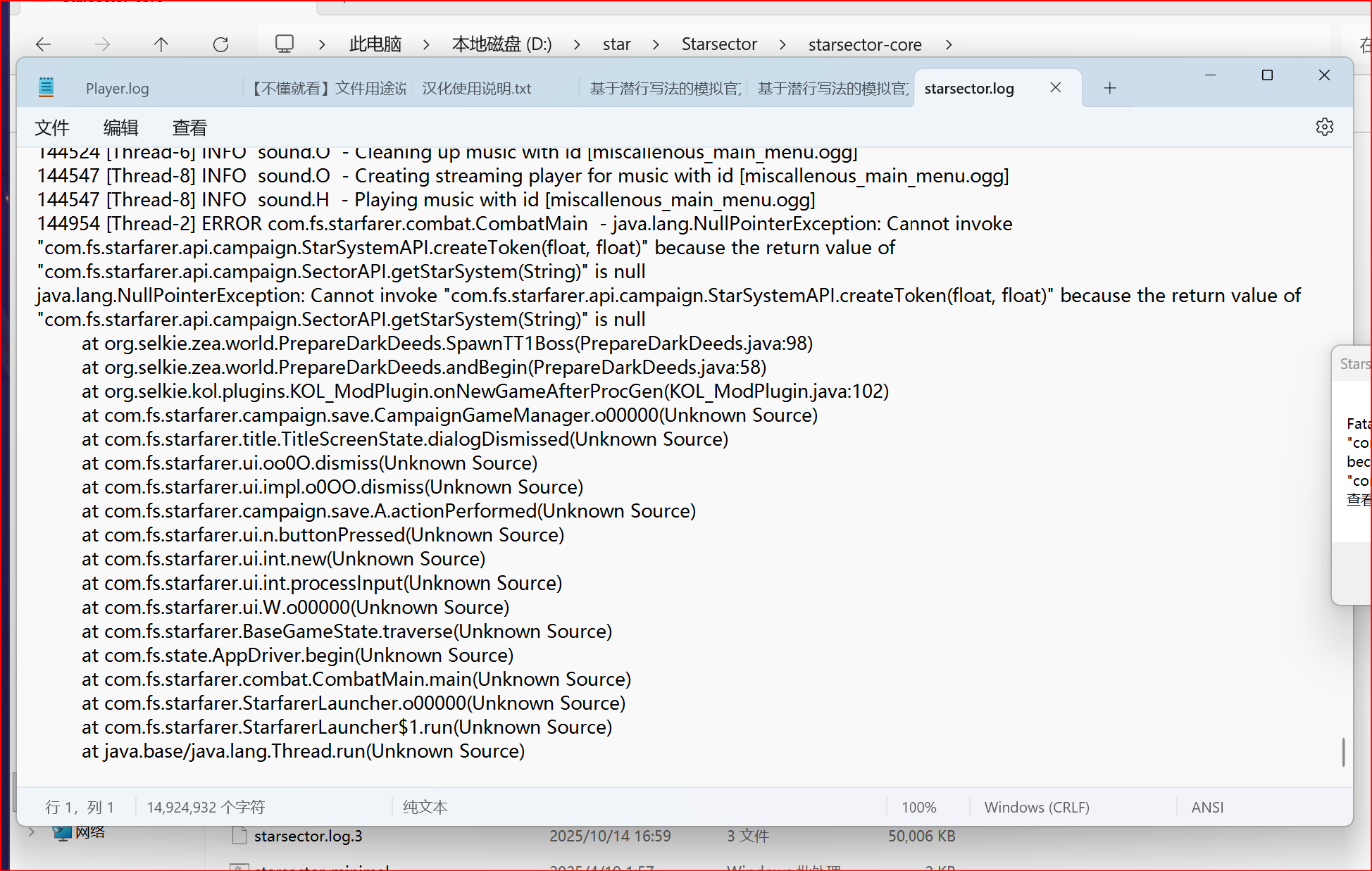Click the 100% zoom indicator in the status bar
1372x871 pixels.
[918, 807]
